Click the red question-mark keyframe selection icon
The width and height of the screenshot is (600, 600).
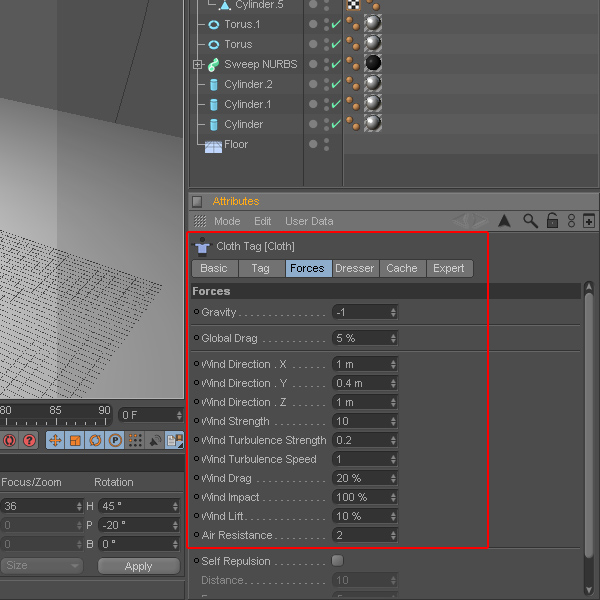29,440
